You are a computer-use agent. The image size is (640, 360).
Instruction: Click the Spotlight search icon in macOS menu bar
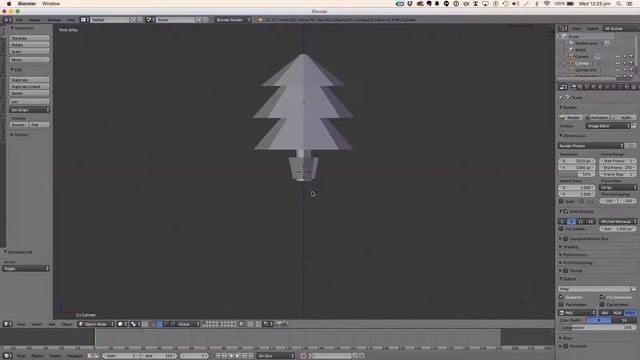[x=619, y=4]
